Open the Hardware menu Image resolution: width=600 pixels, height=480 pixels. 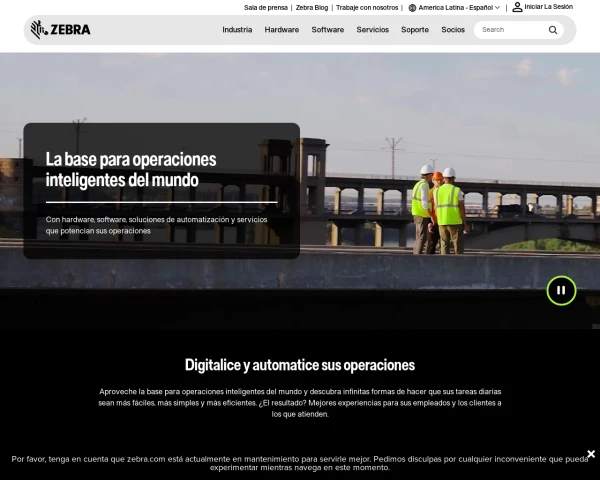coord(282,30)
